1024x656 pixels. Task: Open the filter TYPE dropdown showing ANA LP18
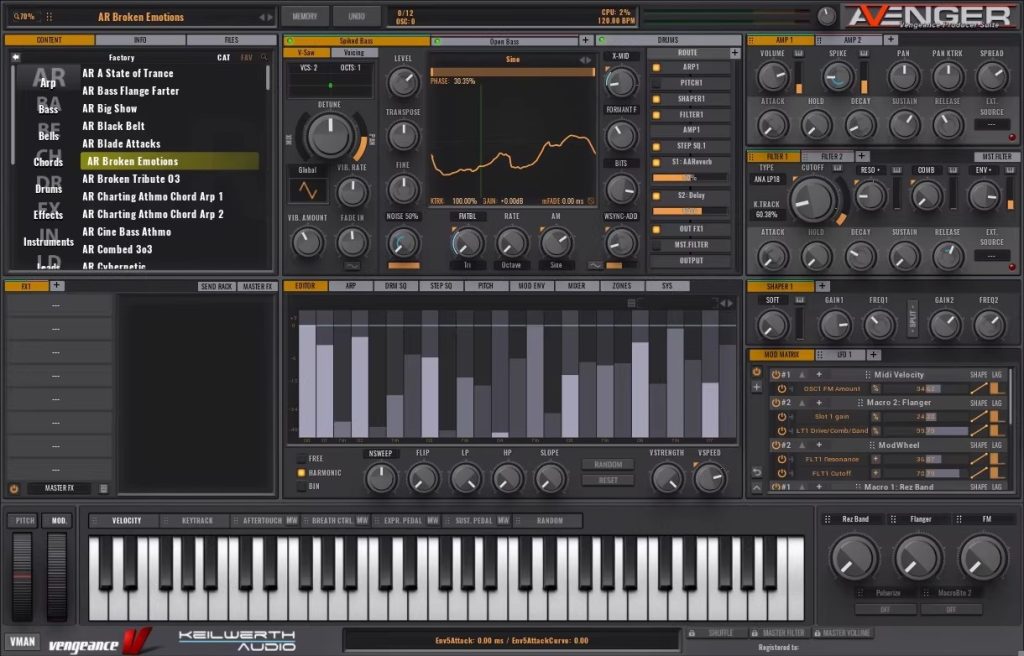click(x=766, y=180)
